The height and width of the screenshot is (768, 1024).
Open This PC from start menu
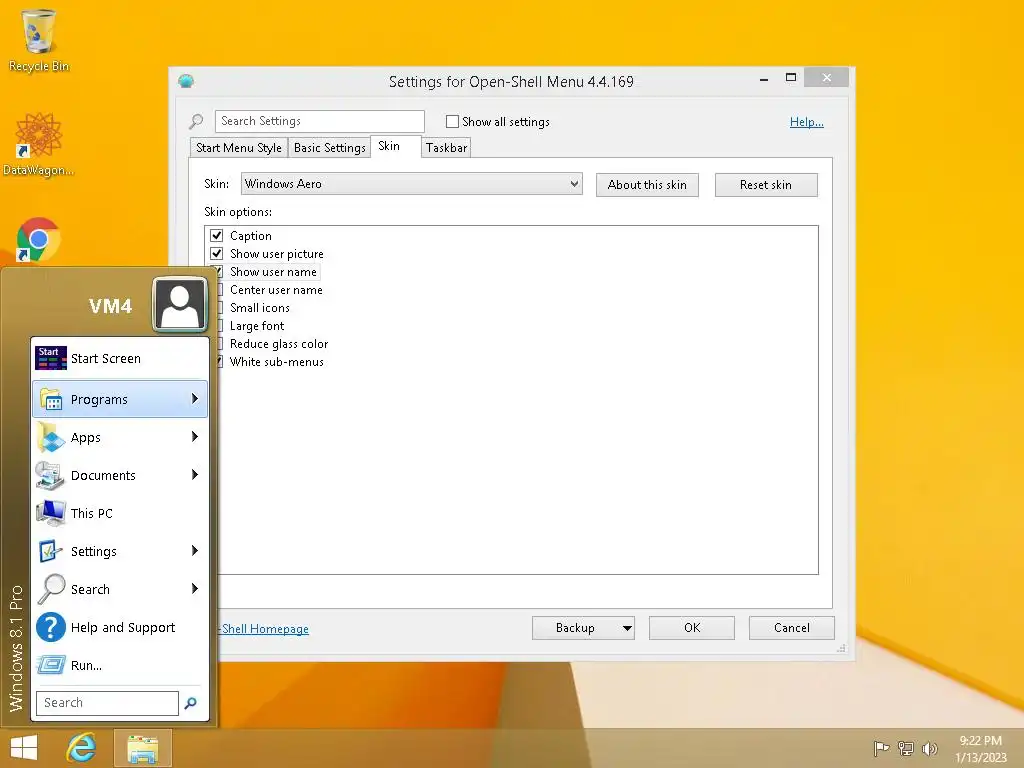tap(120, 513)
